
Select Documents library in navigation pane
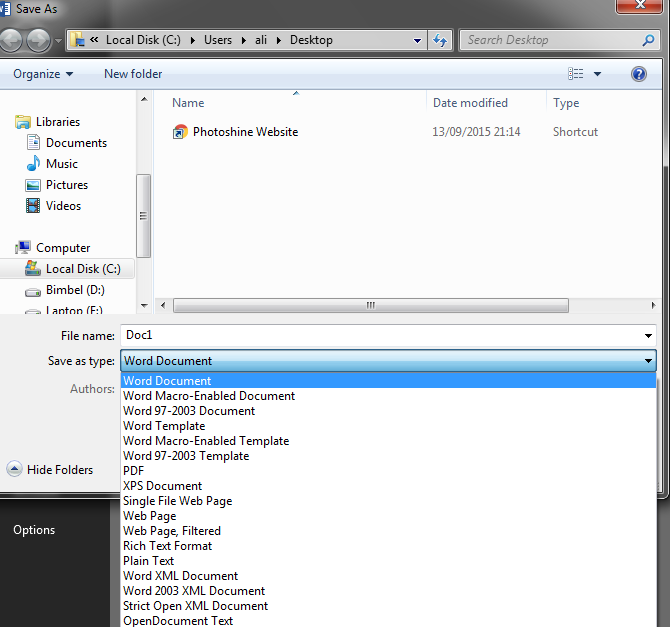pyautogui.click(x=76, y=143)
